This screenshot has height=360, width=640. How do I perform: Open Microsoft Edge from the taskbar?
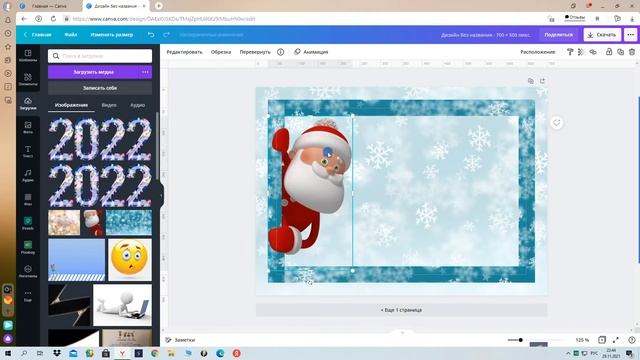click(x=220, y=353)
